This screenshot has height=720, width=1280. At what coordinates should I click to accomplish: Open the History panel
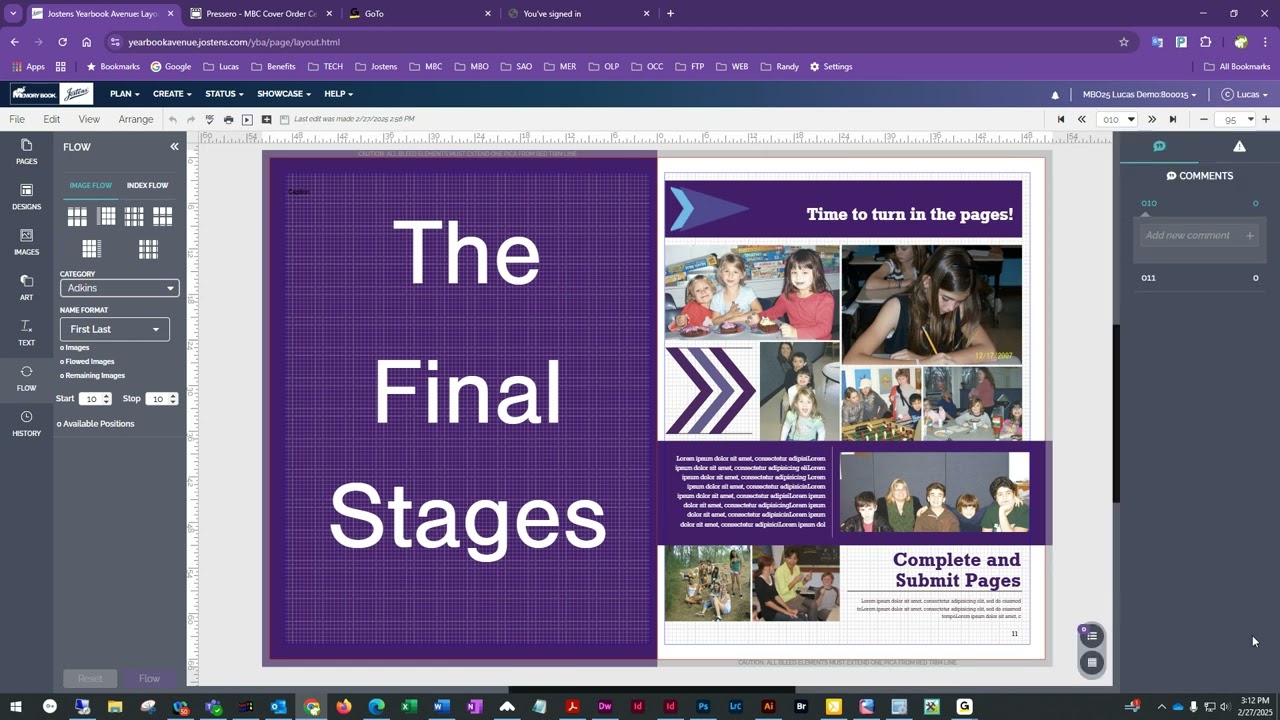click(x=26, y=424)
